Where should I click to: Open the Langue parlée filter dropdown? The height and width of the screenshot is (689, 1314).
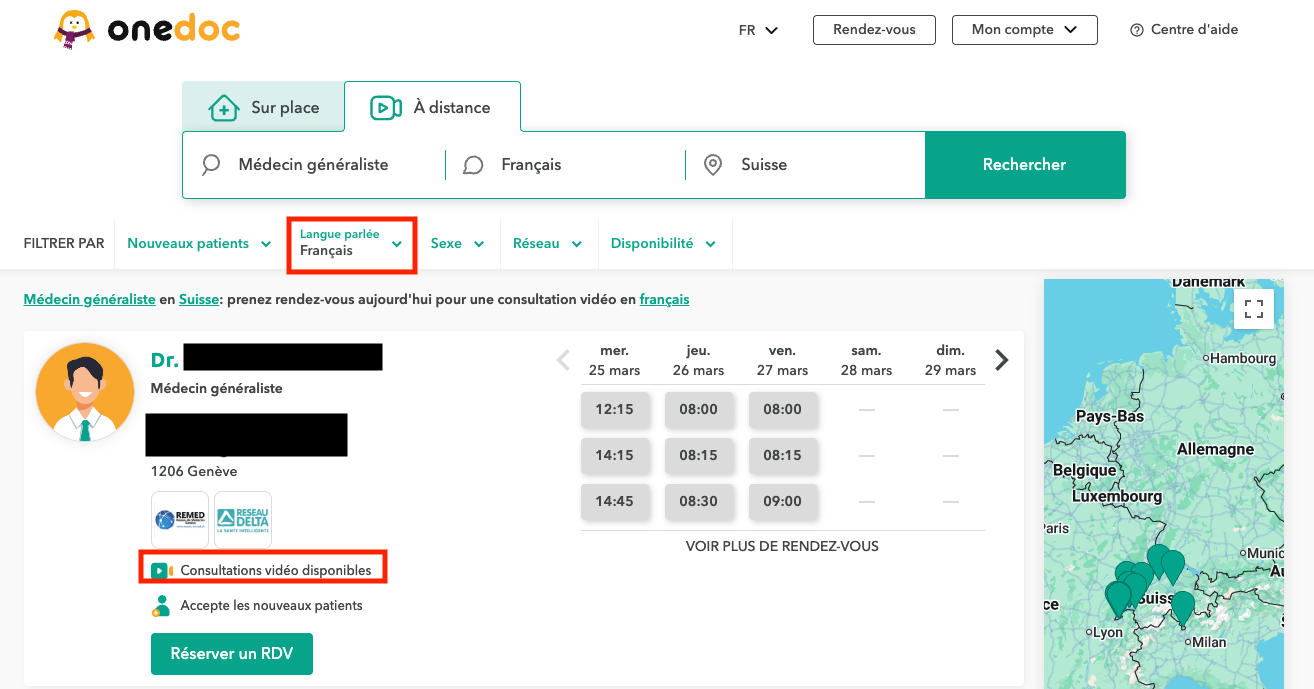352,243
